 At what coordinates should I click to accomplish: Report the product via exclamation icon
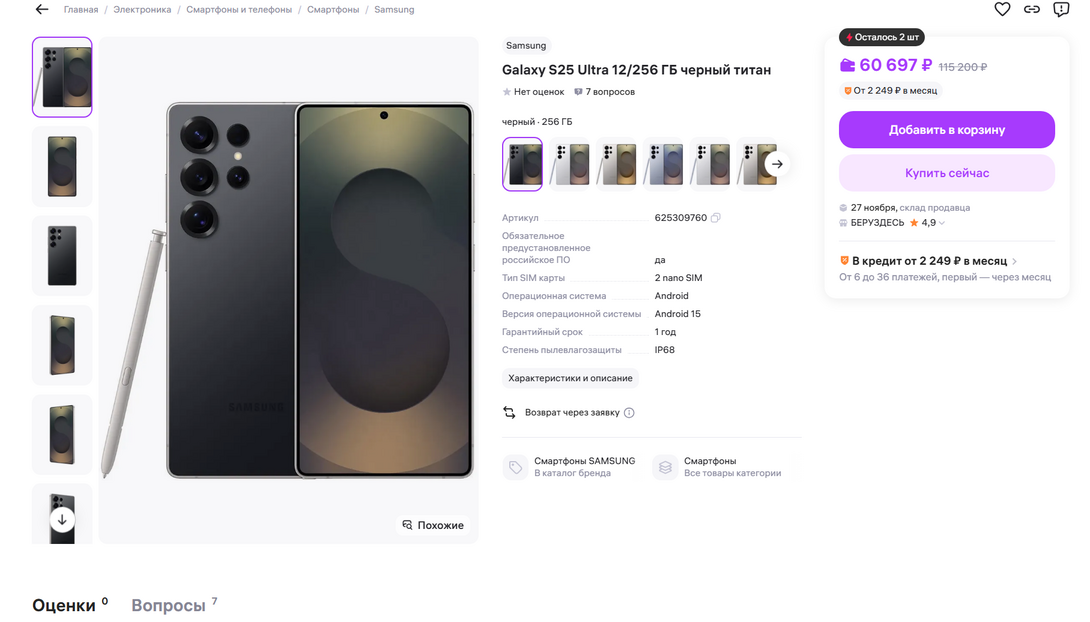point(1061,9)
